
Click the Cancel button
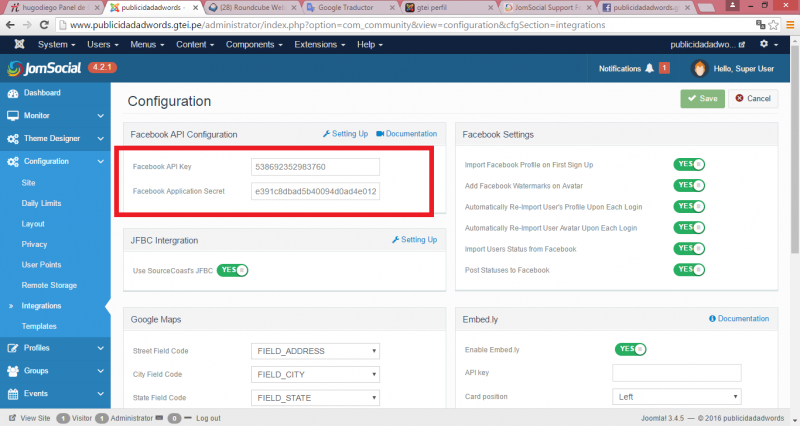[753, 98]
